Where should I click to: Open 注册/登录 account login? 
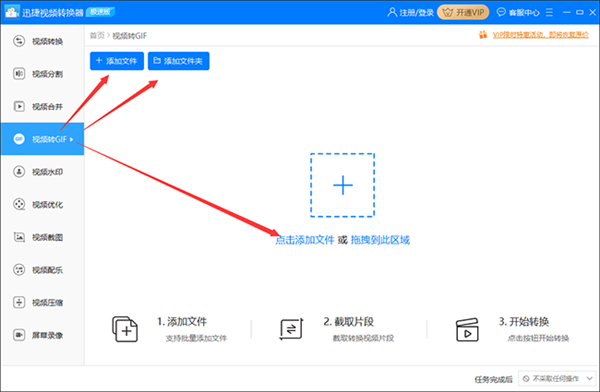coord(411,13)
